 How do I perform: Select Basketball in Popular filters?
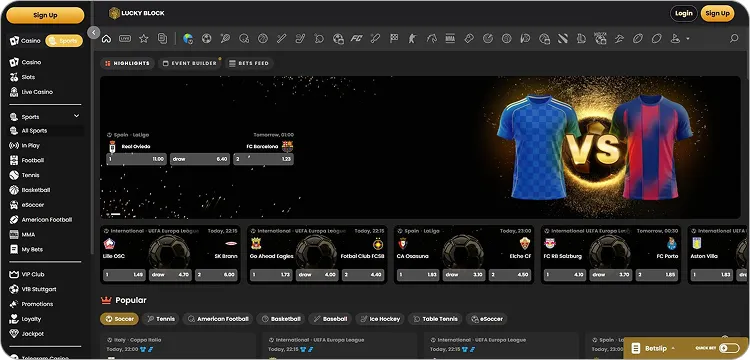pyautogui.click(x=281, y=319)
